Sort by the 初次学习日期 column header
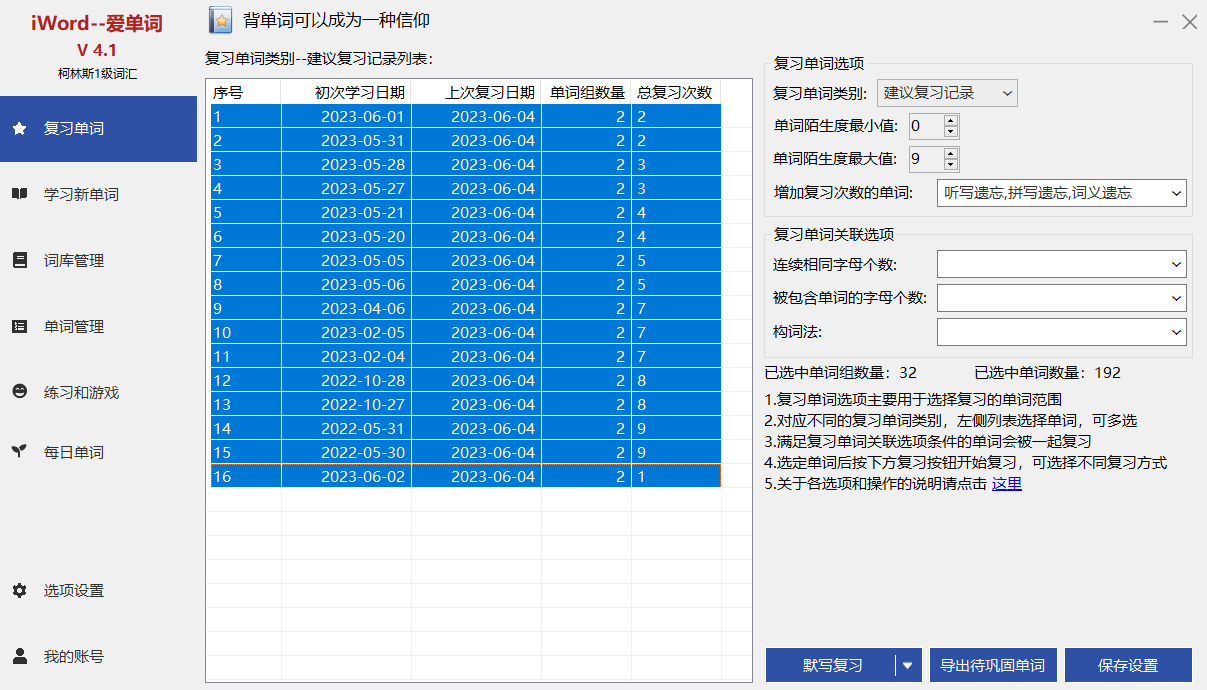This screenshot has width=1207, height=690. (346, 93)
